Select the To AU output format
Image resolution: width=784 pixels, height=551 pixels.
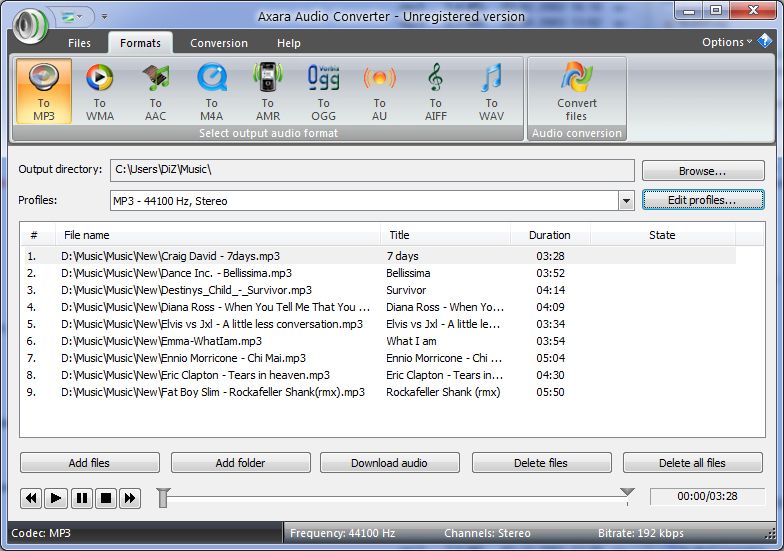click(380, 91)
